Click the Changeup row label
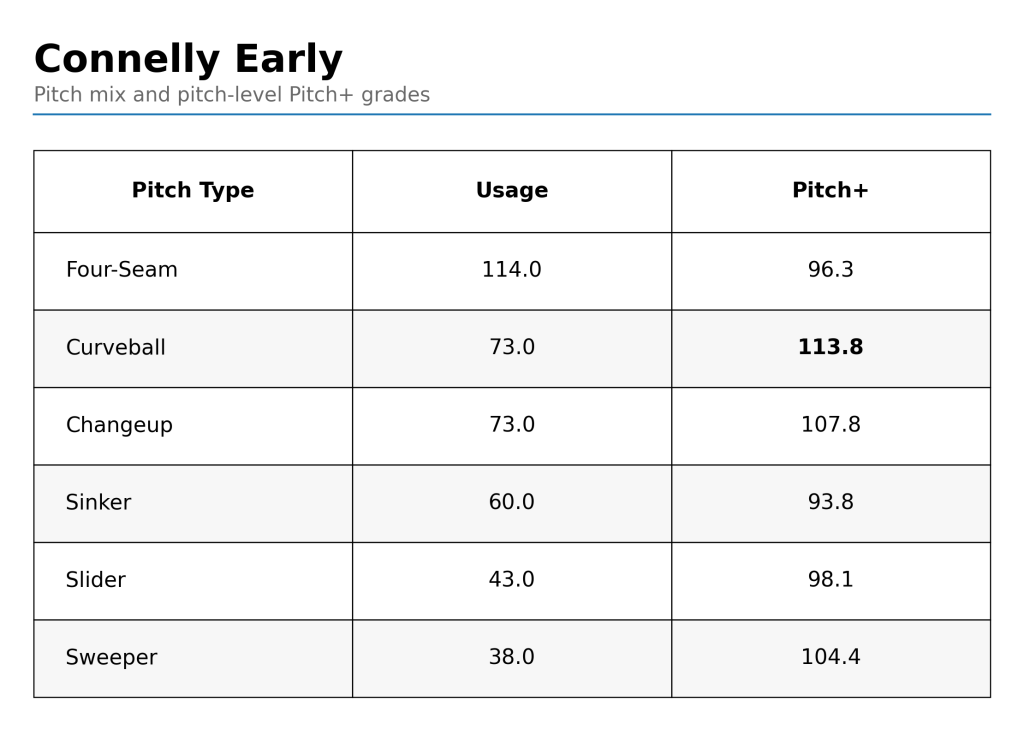This screenshot has width=1024, height=747. click(119, 426)
